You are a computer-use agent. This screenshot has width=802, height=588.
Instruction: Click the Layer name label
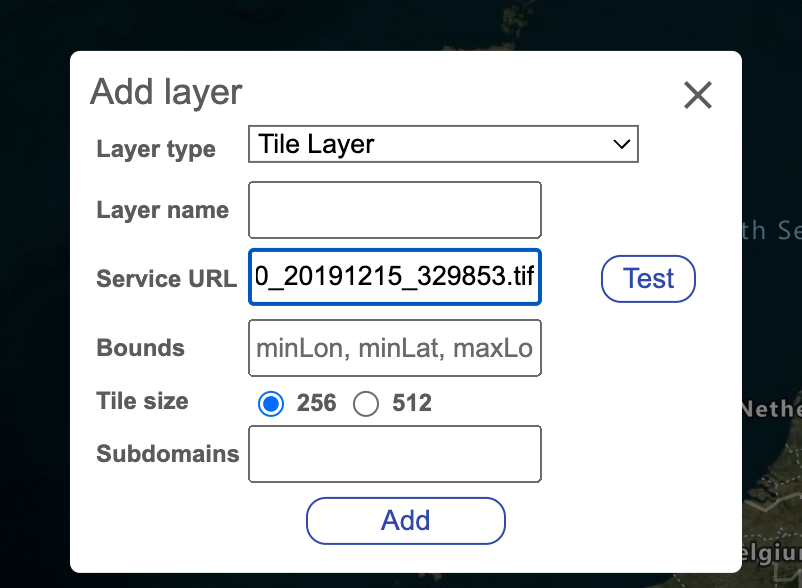pyautogui.click(x=163, y=210)
